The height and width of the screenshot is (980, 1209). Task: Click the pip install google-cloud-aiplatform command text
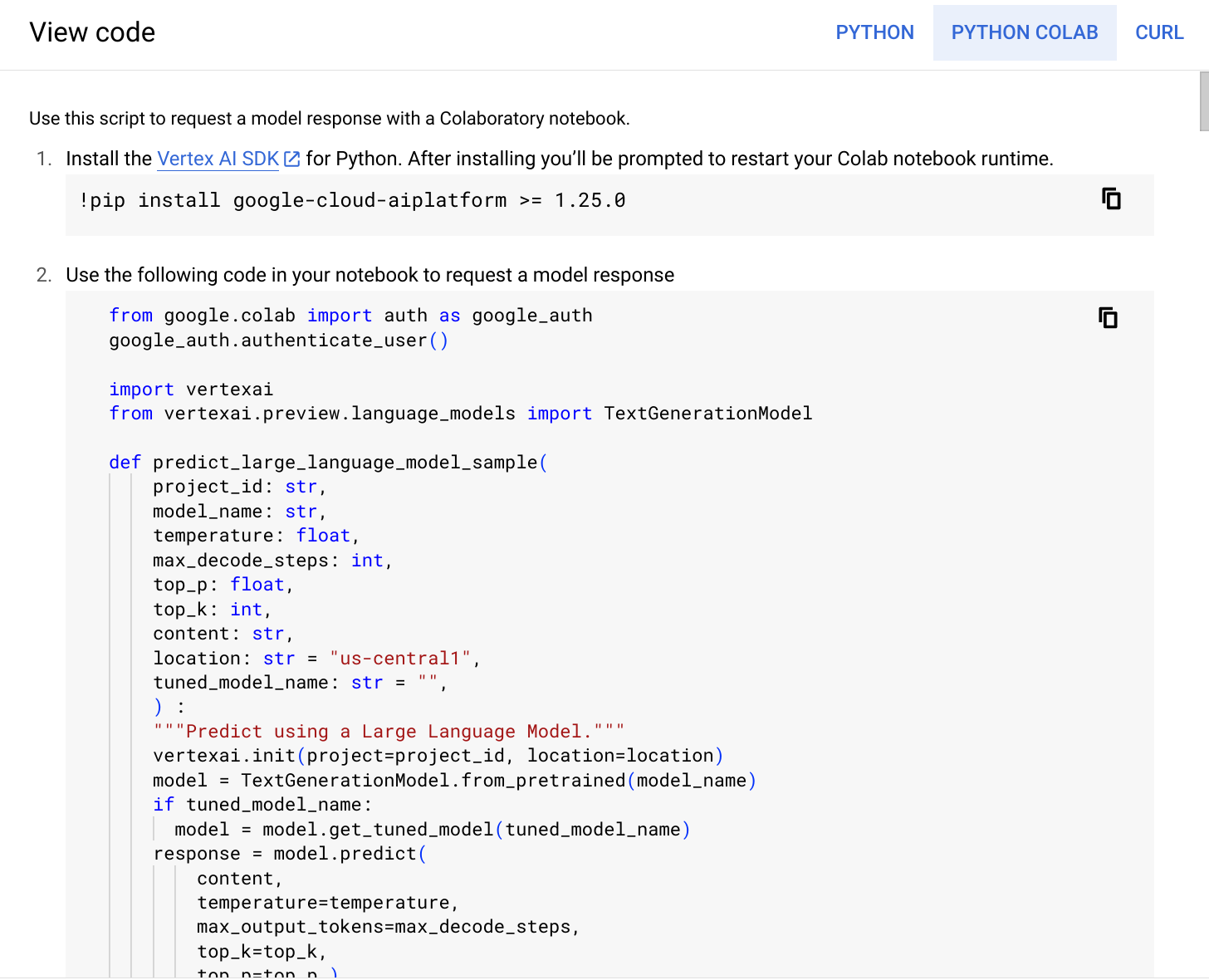point(352,200)
